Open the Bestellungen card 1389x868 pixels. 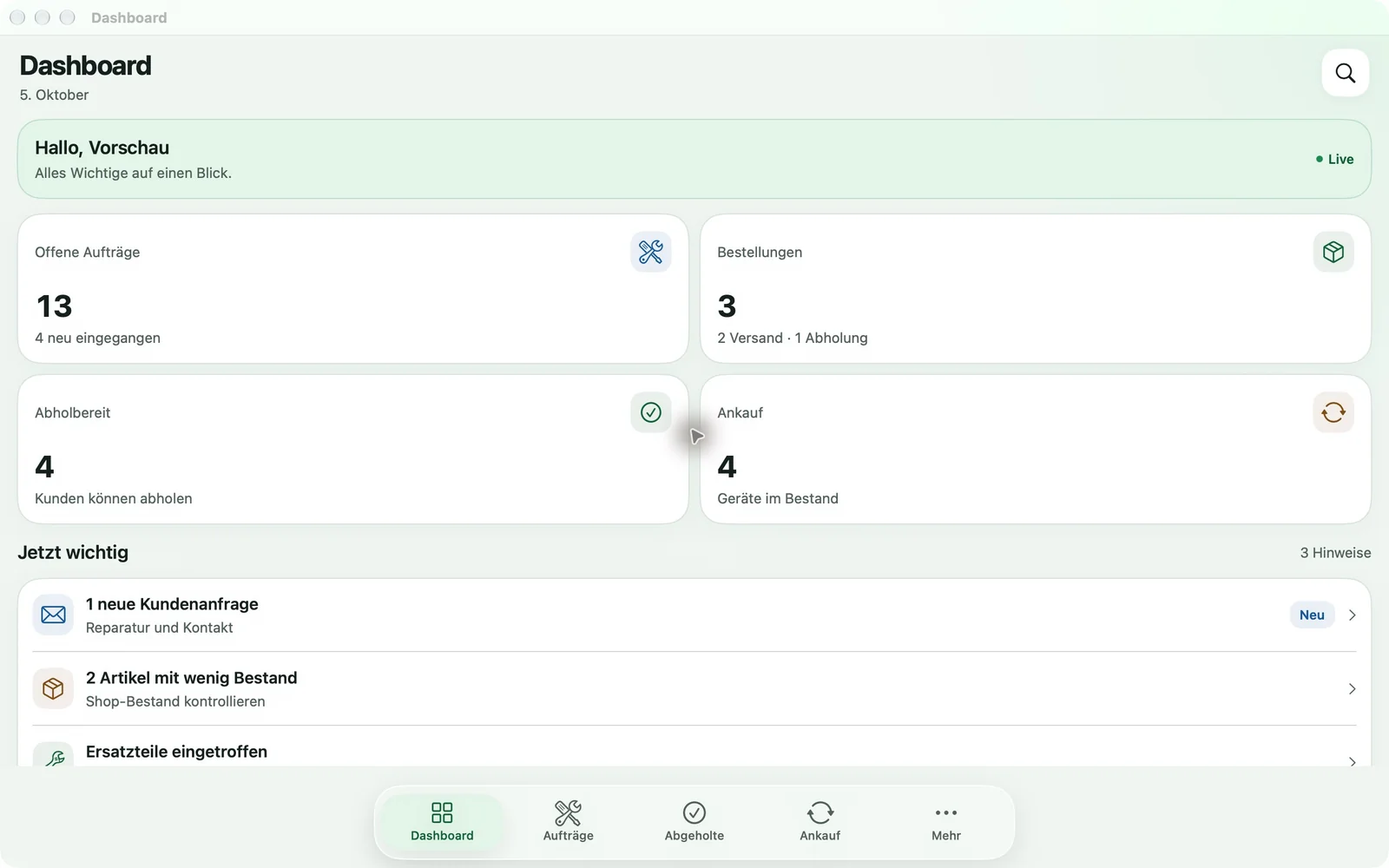click(1035, 288)
